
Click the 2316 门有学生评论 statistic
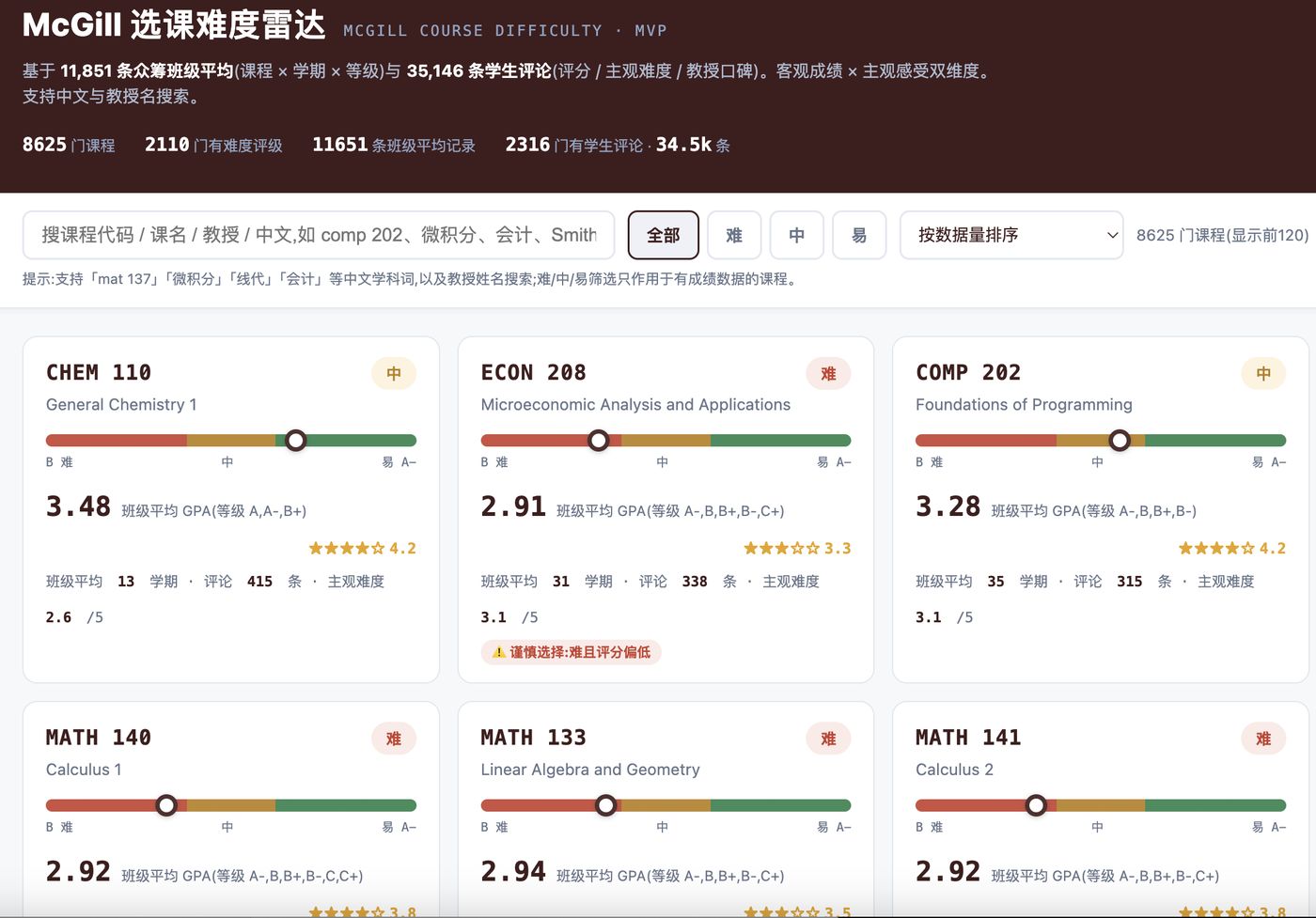618,145
